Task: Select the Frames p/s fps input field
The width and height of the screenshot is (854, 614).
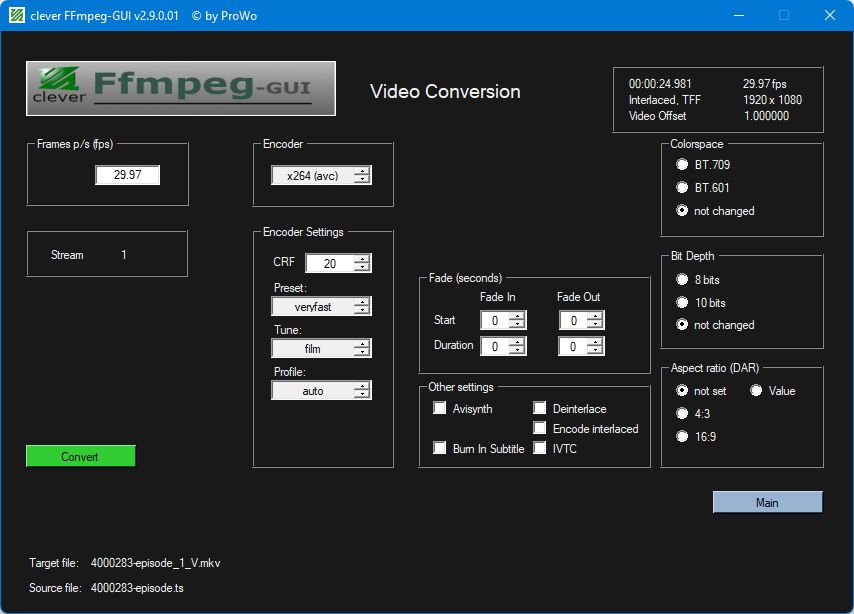Action: coord(127,175)
